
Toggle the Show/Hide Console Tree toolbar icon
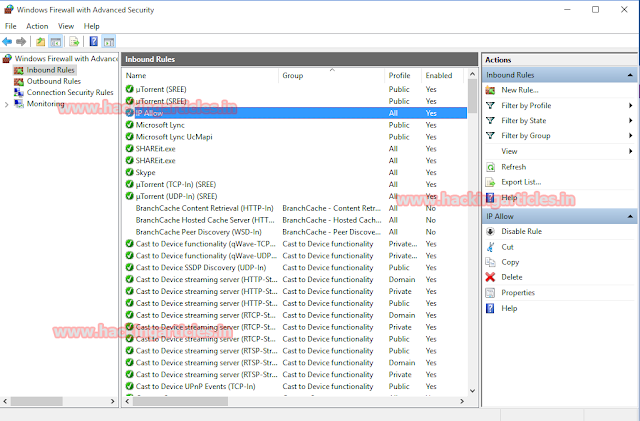pyautogui.click(x=55, y=41)
